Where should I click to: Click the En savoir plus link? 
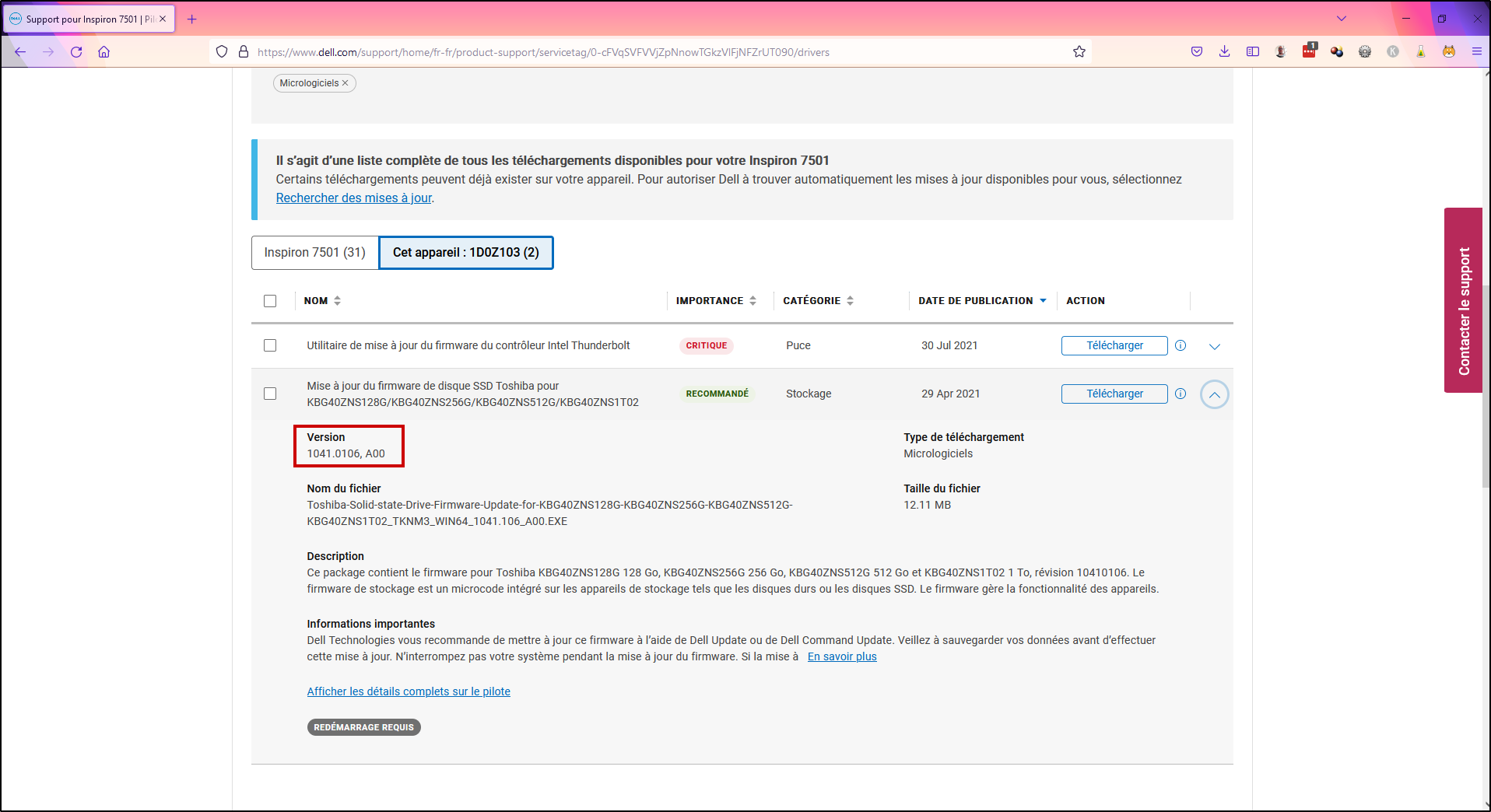pos(842,656)
